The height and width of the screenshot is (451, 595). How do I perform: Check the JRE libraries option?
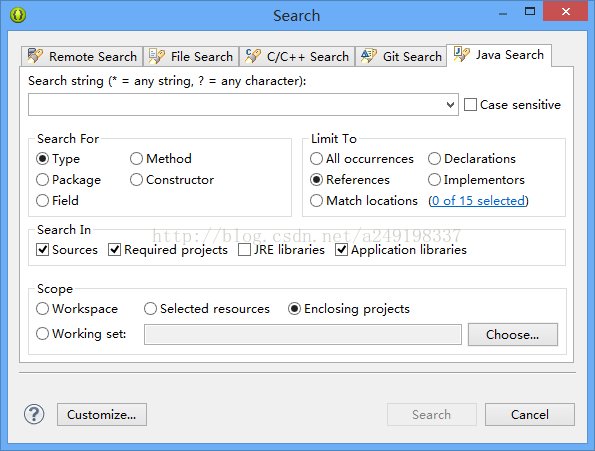click(244, 250)
